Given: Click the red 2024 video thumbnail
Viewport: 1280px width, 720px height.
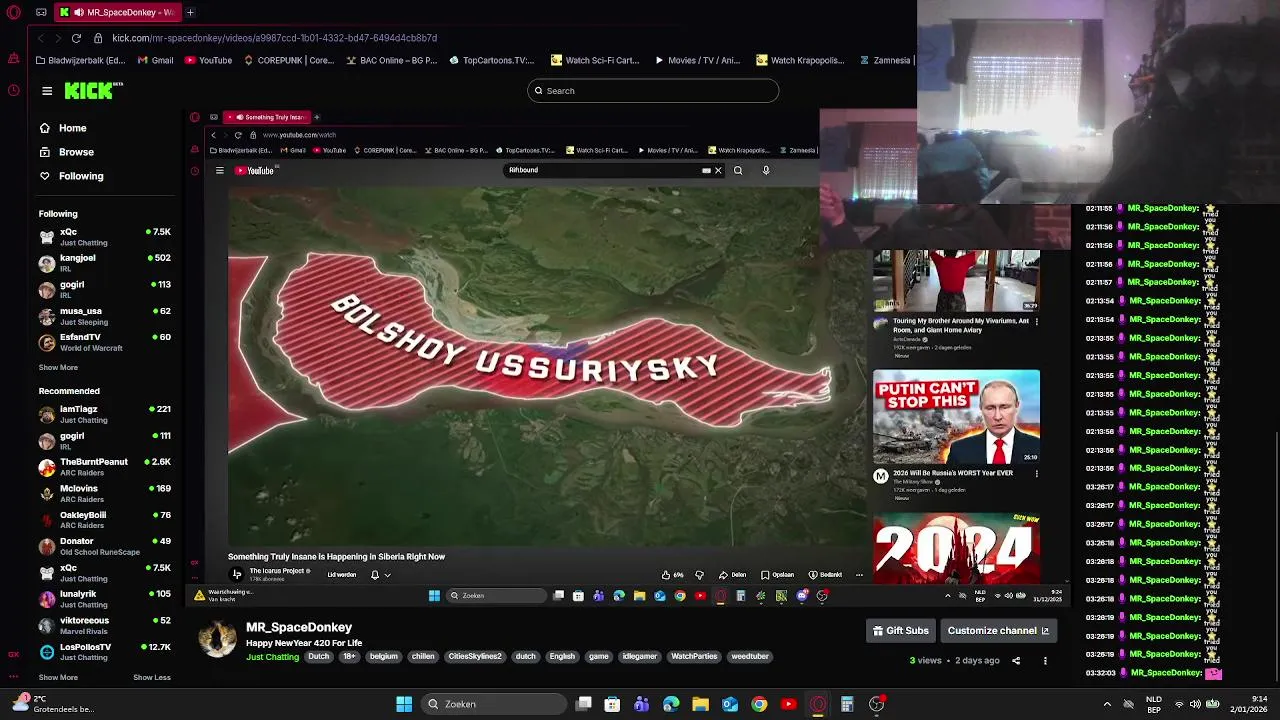Looking at the screenshot, I should tap(956, 548).
